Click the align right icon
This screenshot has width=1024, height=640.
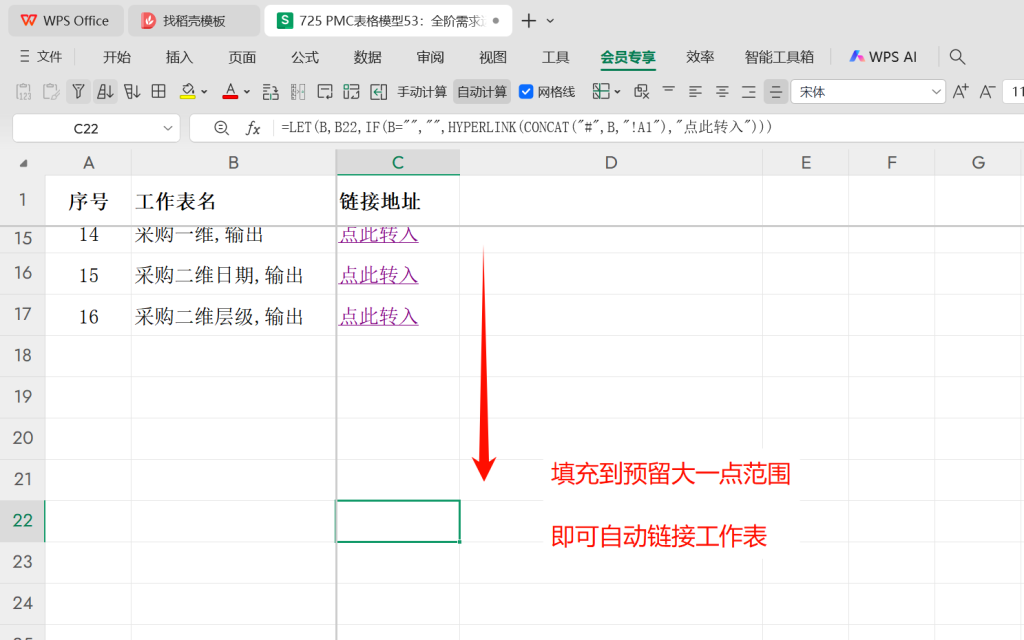pos(748,91)
